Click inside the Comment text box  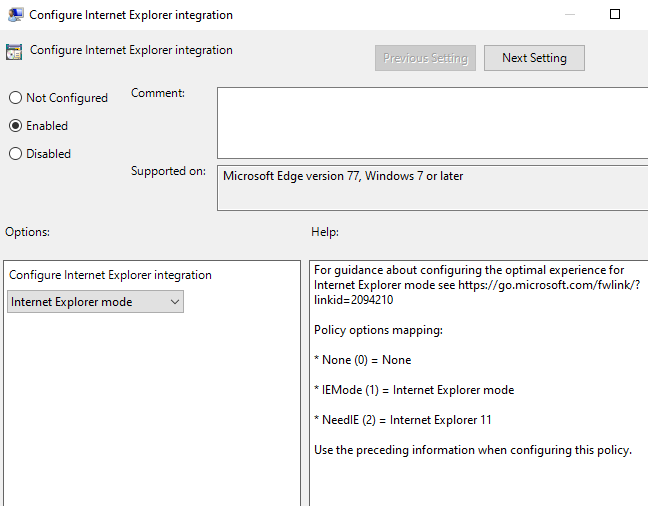432,123
